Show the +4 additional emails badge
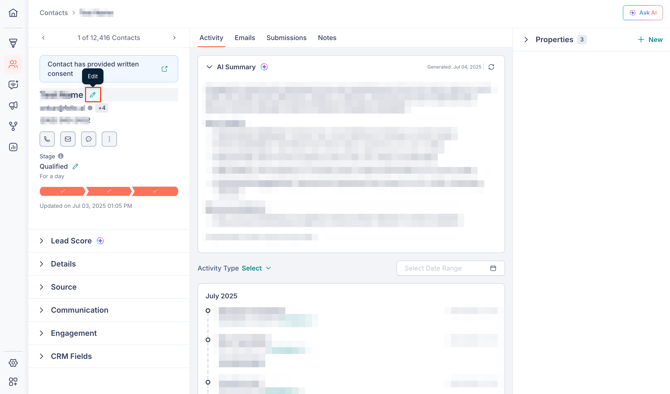 click(x=102, y=108)
